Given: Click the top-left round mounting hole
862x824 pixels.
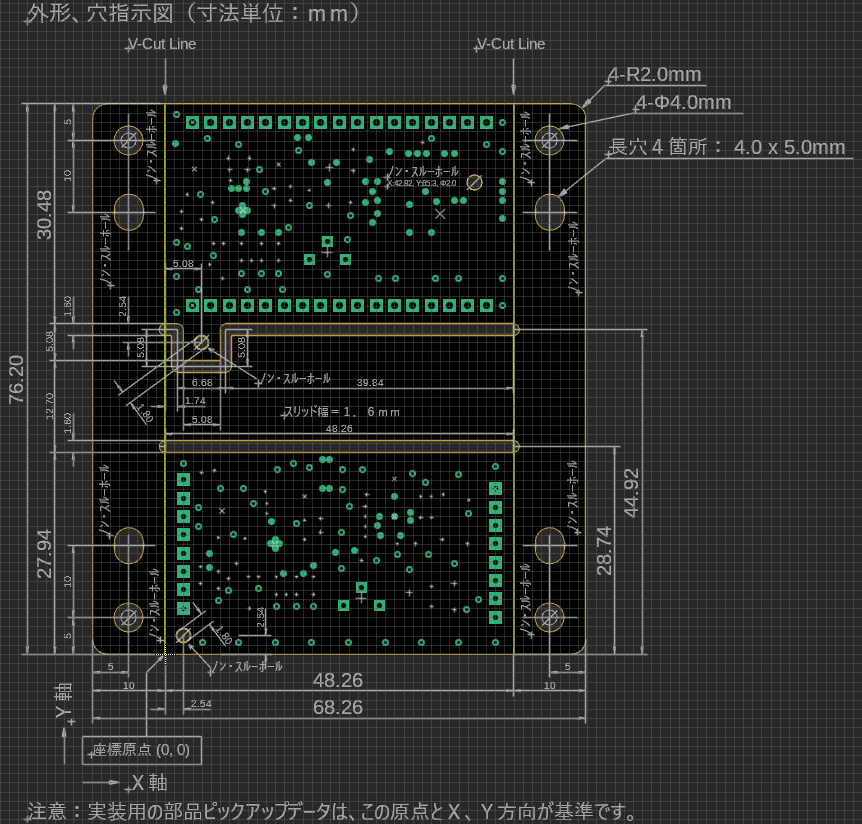Looking at the screenshot, I should tap(129, 139).
